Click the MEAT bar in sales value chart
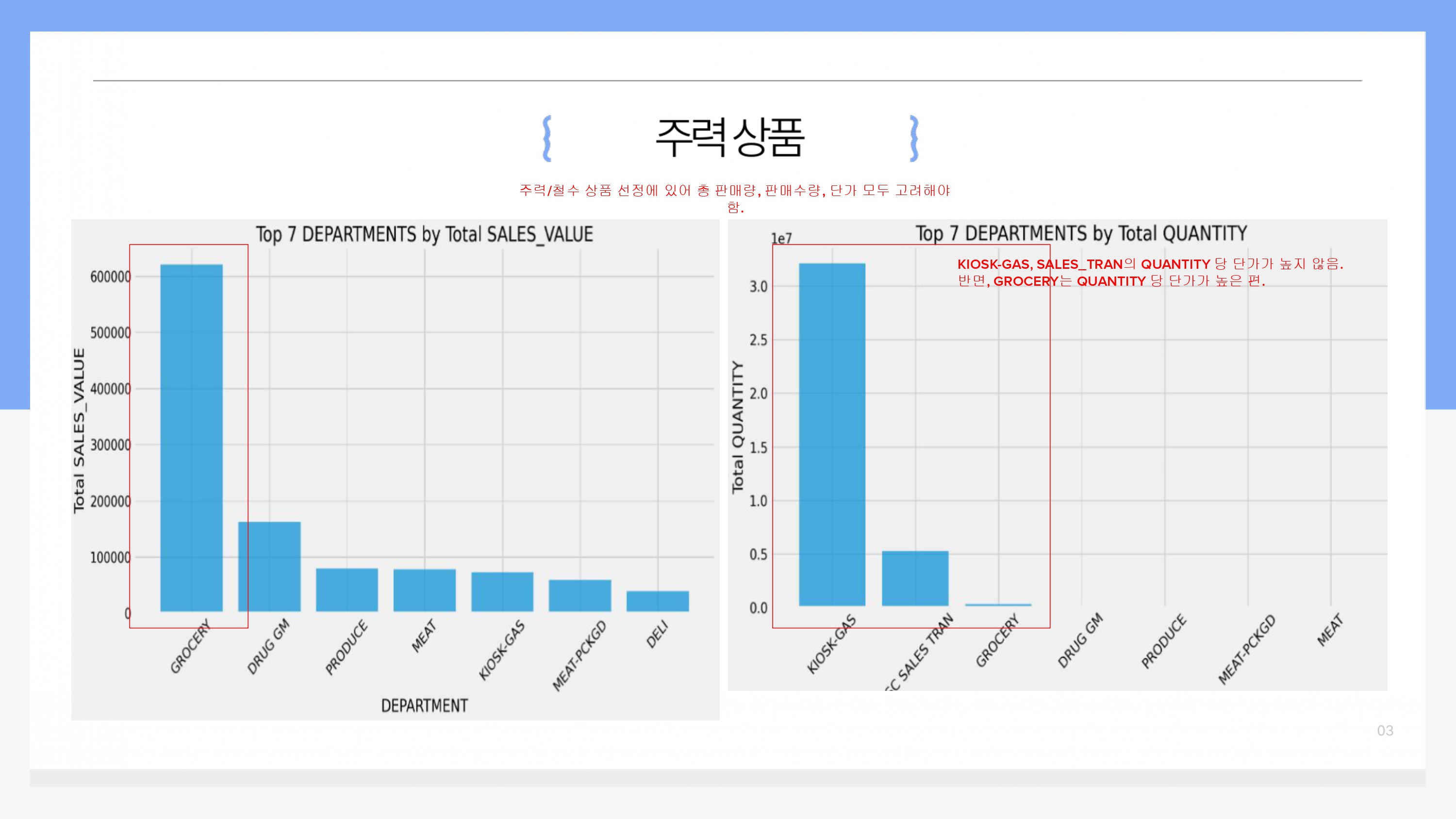The image size is (1456, 819). 424,590
